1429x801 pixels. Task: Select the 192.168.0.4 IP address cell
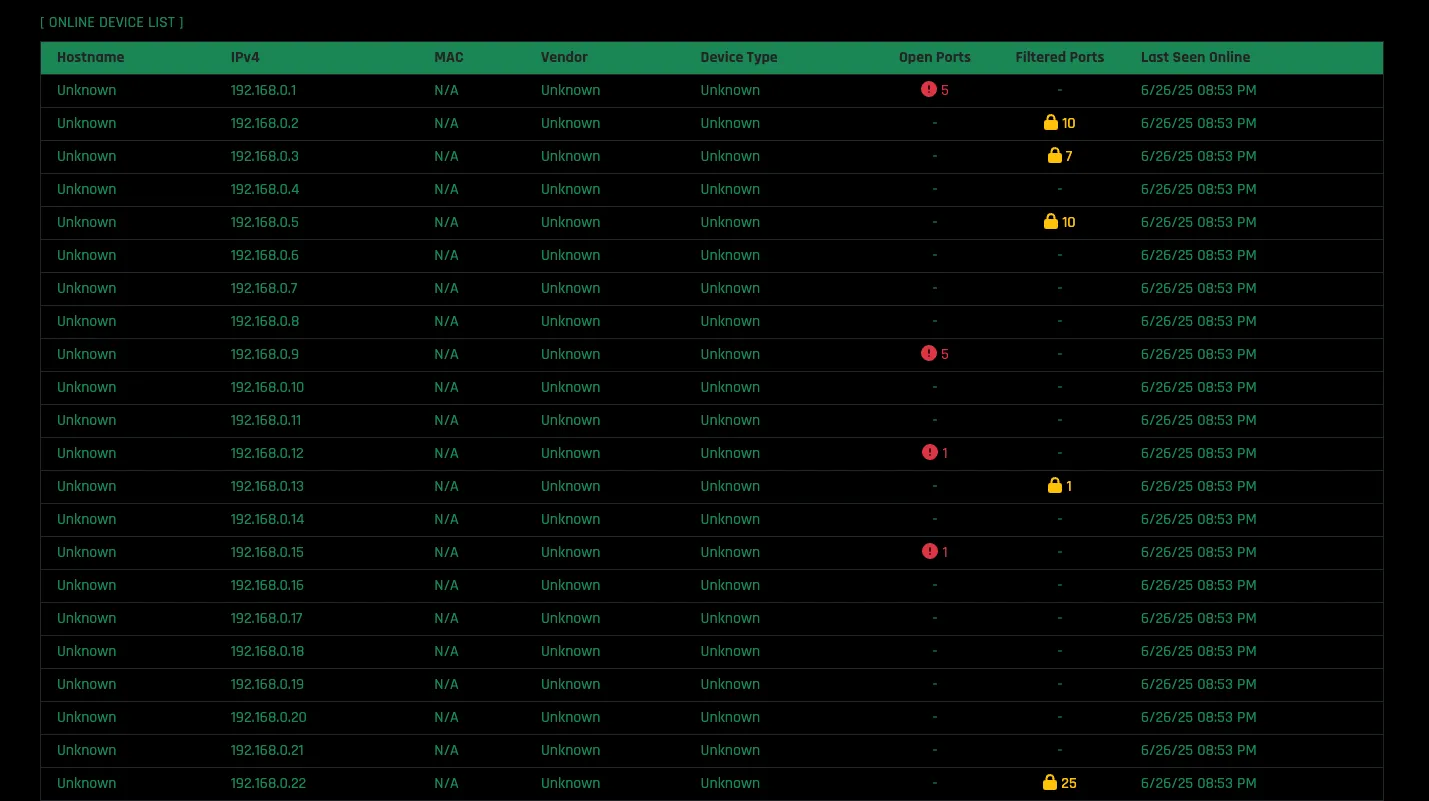[x=264, y=189]
